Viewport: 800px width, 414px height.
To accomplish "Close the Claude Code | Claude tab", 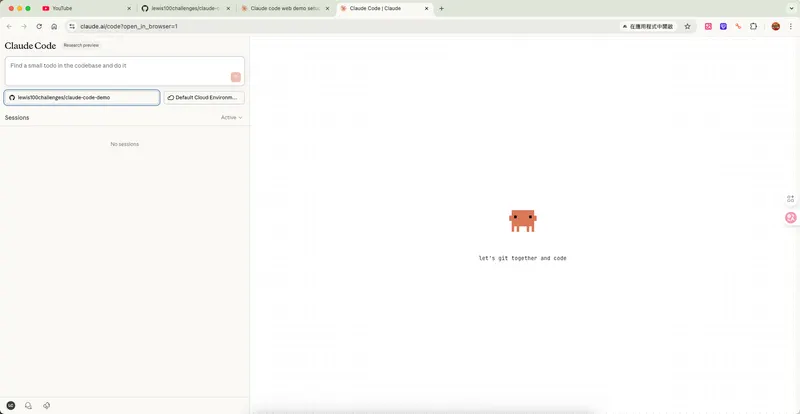I will click(x=427, y=9).
